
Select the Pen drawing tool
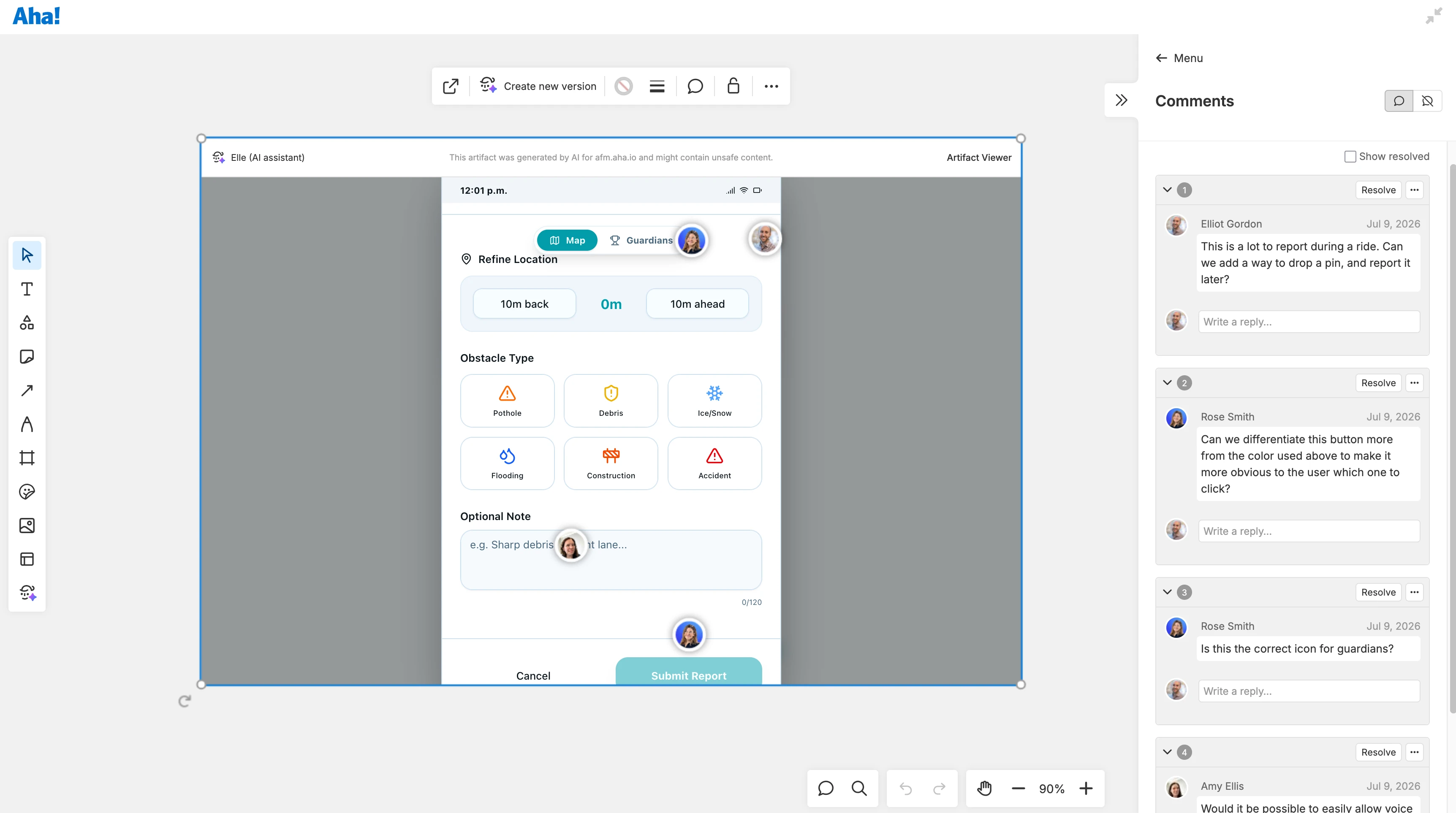pyautogui.click(x=27, y=424)
